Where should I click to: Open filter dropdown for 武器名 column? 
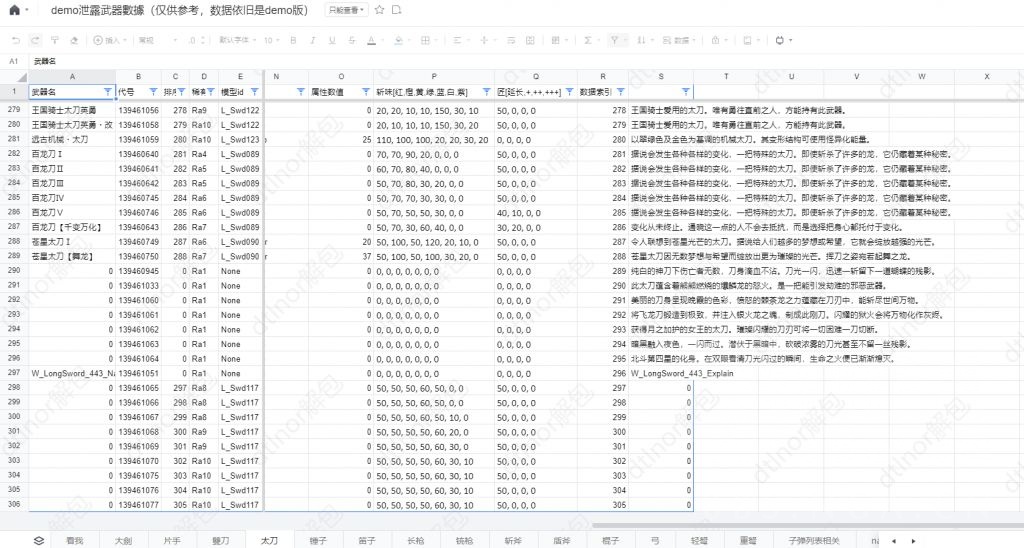click(108, 92)
